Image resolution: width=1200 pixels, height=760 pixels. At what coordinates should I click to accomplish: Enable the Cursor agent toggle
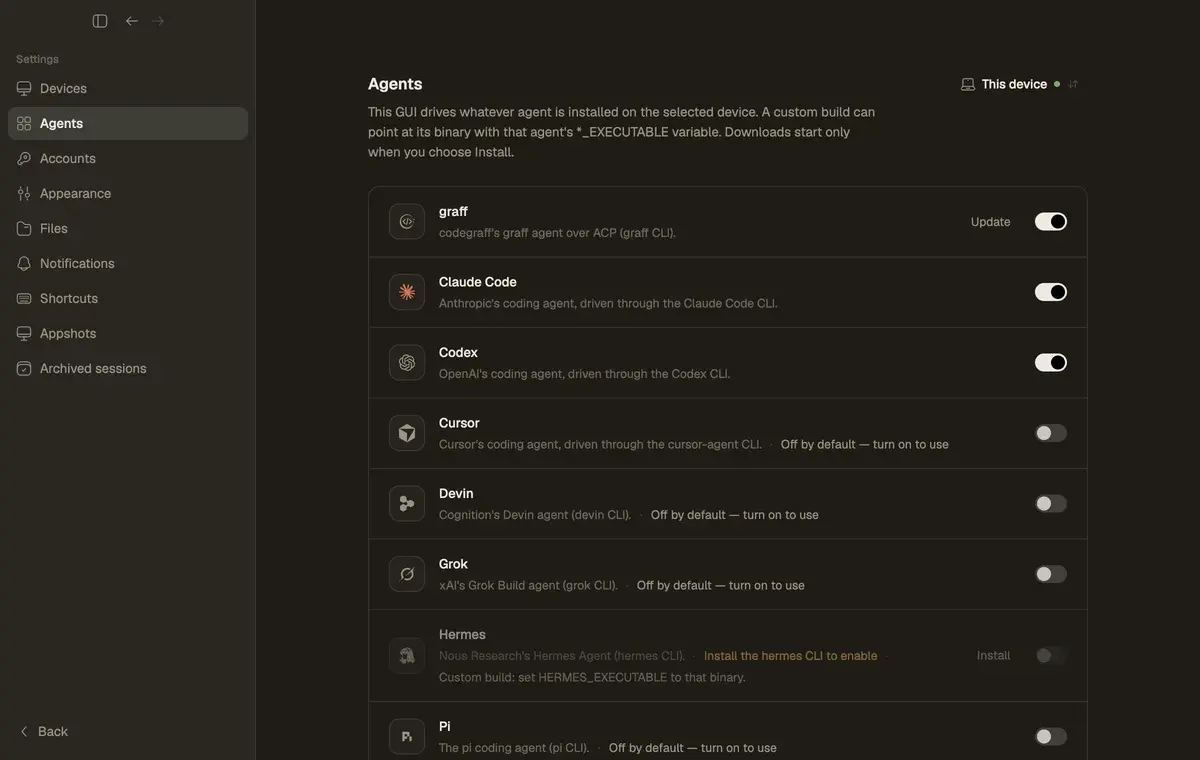pos(1051,433)
